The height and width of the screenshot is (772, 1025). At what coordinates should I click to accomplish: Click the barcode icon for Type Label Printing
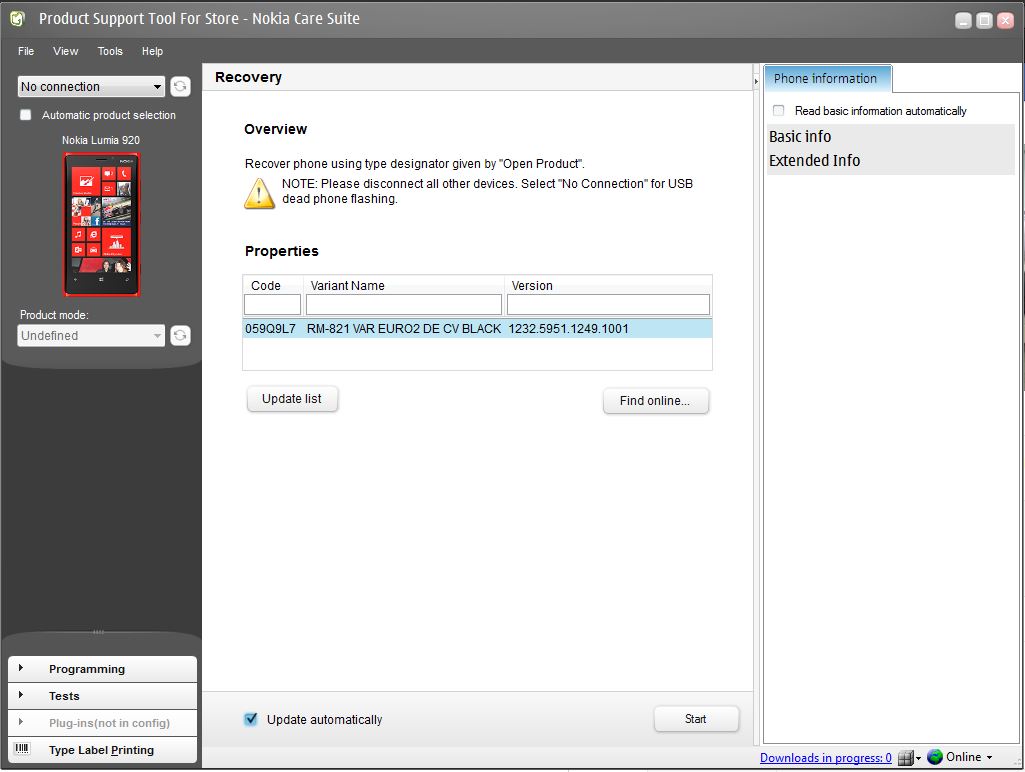click(22, 748)
